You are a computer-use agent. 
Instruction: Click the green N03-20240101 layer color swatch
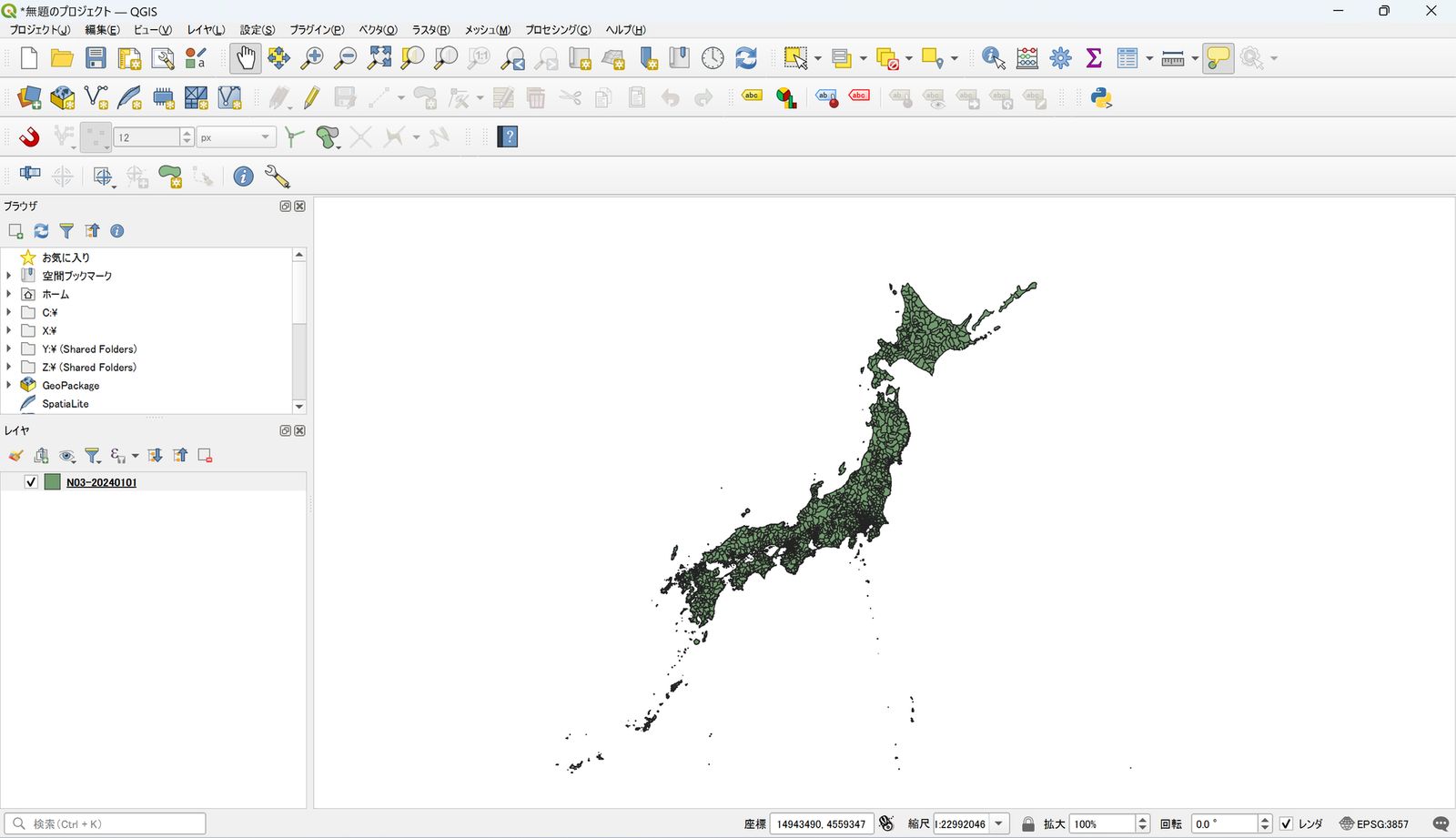[53, 482]
